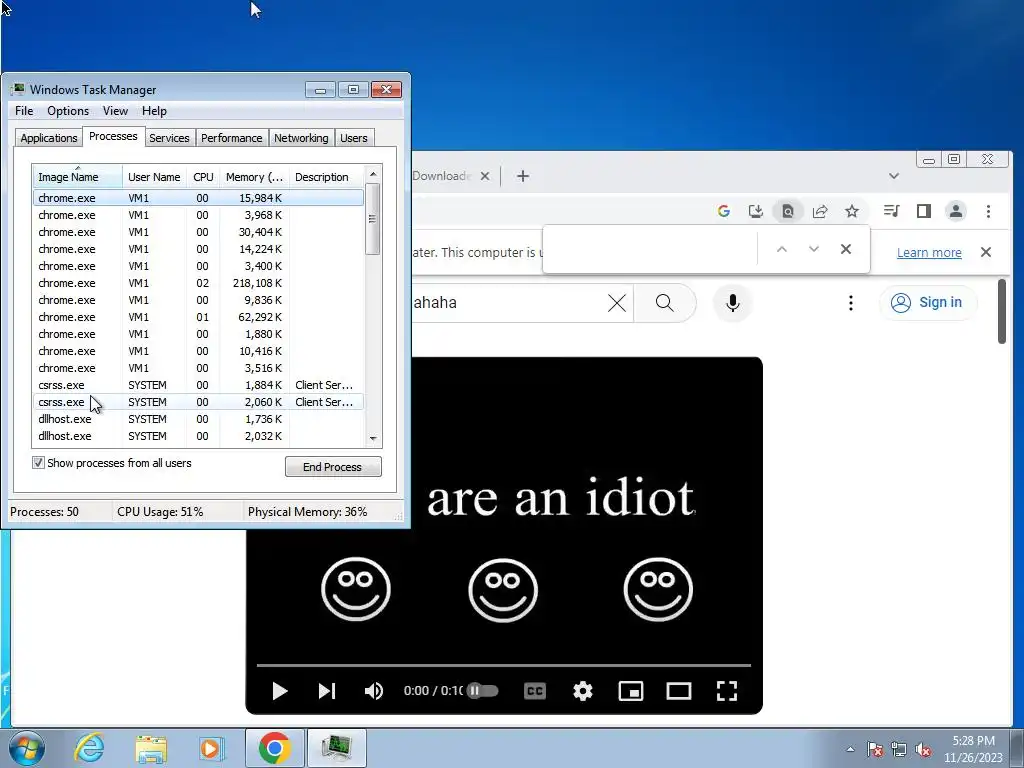Go to previous find result arrow
The image size is (1024, 768).
tap(782, 249)
